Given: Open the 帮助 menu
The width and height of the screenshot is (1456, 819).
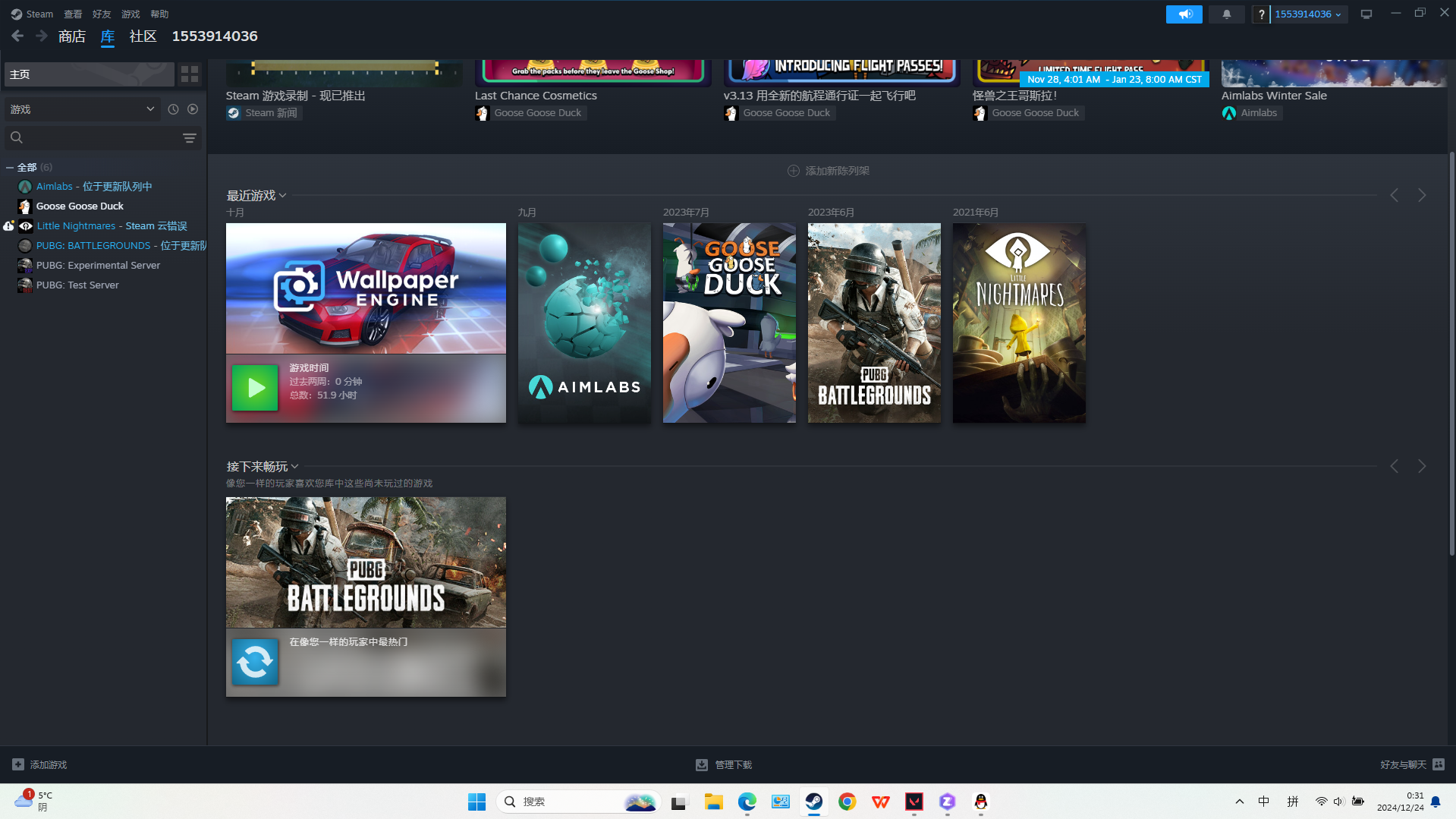Looking at the screenshot, I should 159,14.
